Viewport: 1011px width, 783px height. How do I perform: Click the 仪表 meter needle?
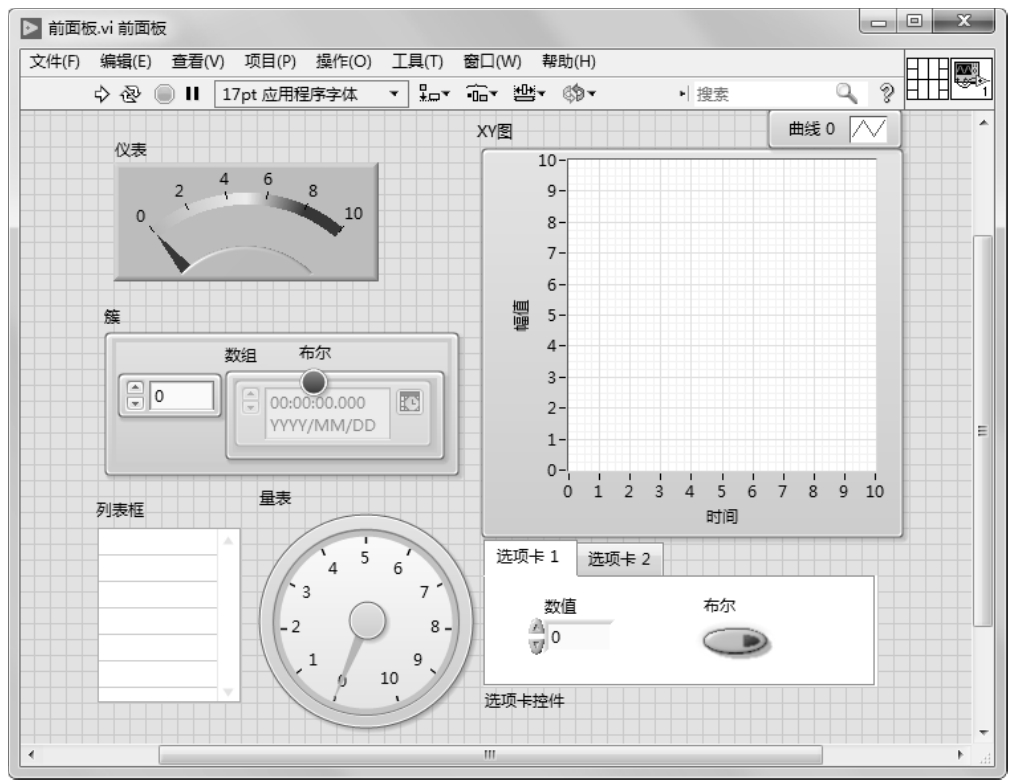pyautogui.click(x=173, y=253)
